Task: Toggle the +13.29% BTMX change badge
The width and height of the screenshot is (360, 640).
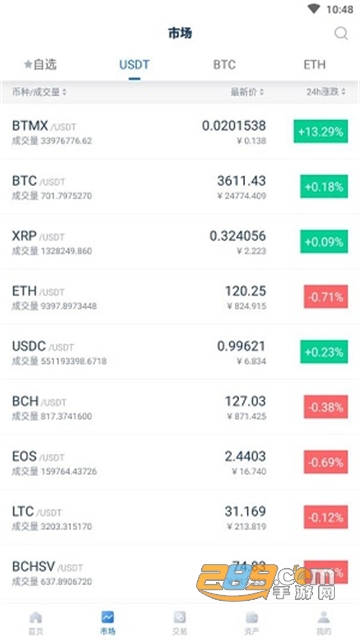Action: [321, 131]
